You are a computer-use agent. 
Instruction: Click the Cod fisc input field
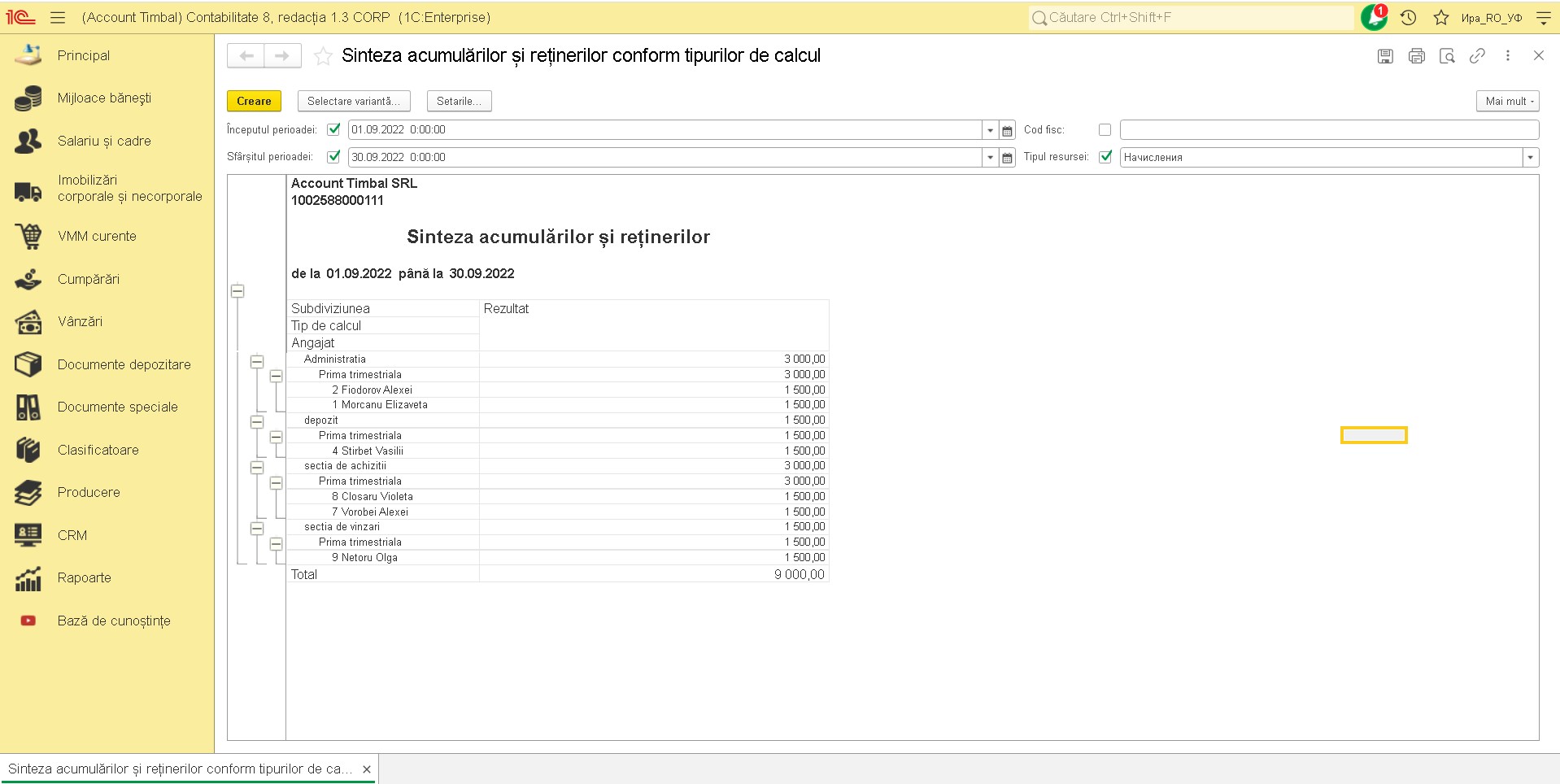(1328, 129)
